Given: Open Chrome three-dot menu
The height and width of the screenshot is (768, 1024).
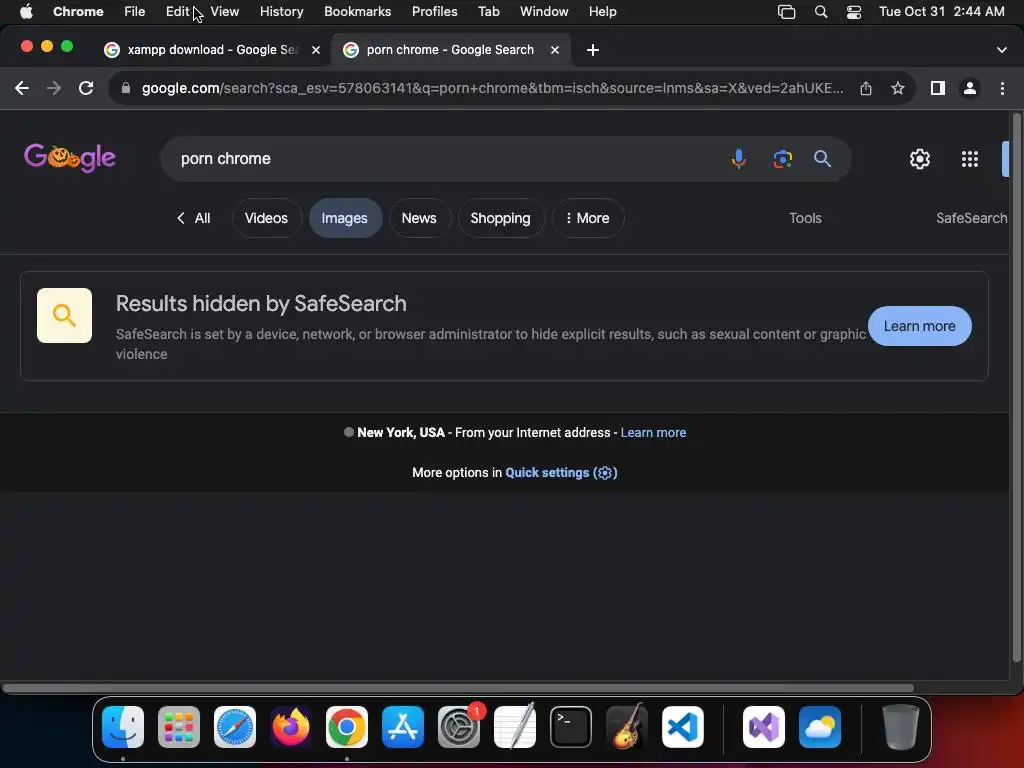Looking at the screenshot, I should click(x=1002, y=88).
